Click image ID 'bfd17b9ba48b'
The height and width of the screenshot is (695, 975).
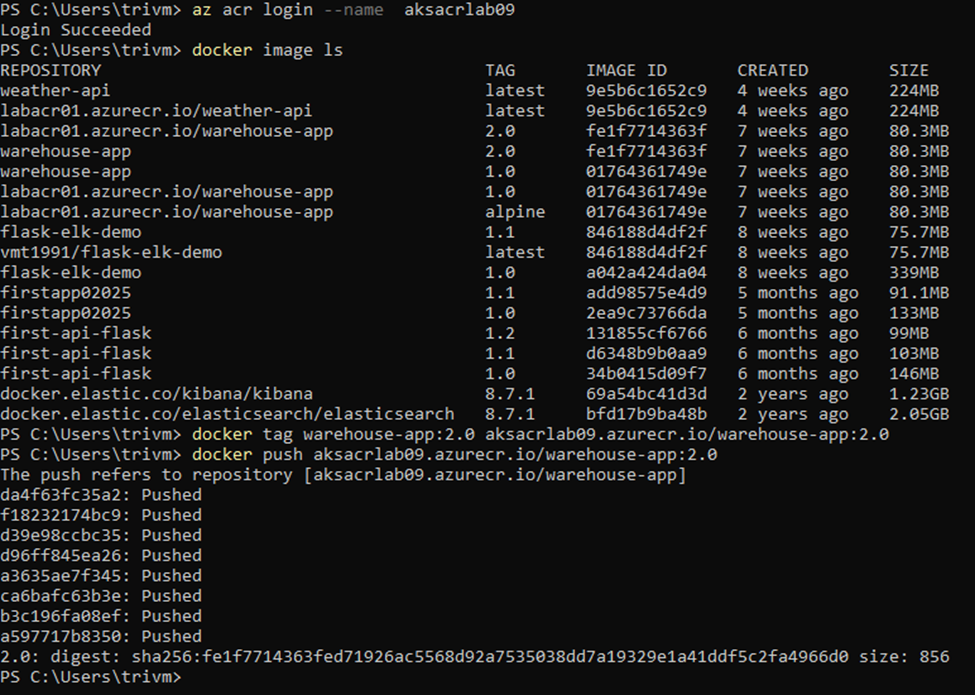(x=646, y=414)
